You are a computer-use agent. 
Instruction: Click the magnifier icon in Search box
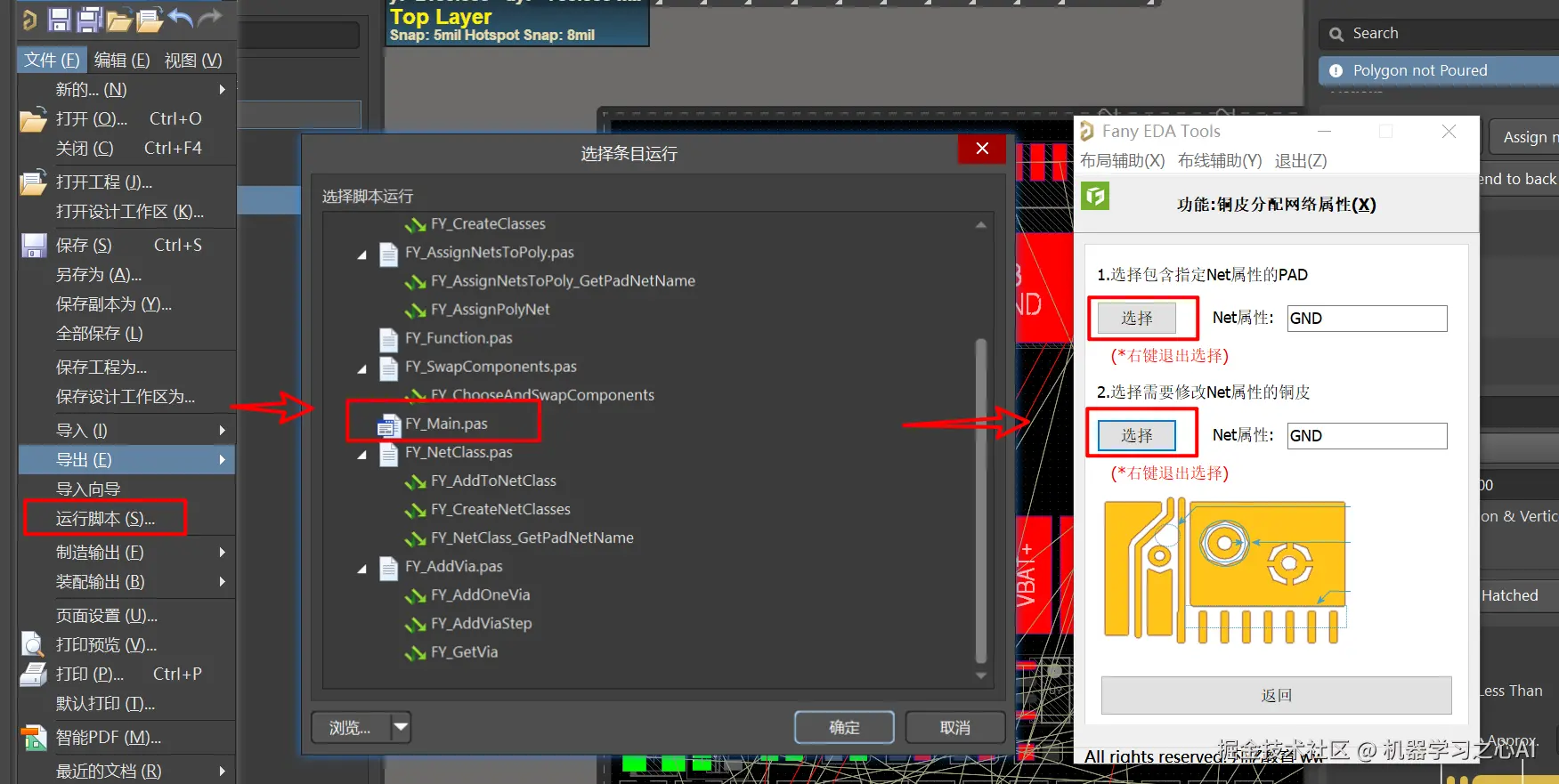[1336, 35]
